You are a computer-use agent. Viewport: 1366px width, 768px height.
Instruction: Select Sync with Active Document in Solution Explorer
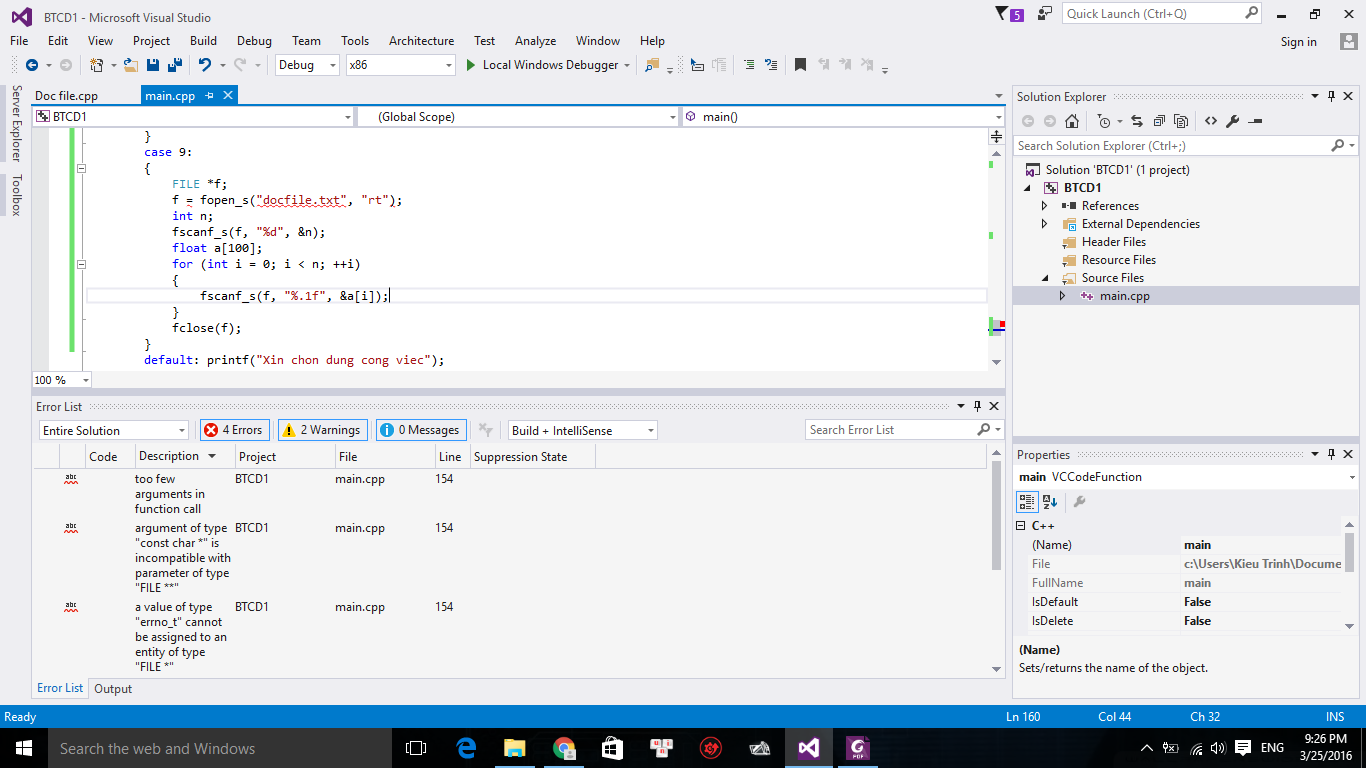(1137, 122)
